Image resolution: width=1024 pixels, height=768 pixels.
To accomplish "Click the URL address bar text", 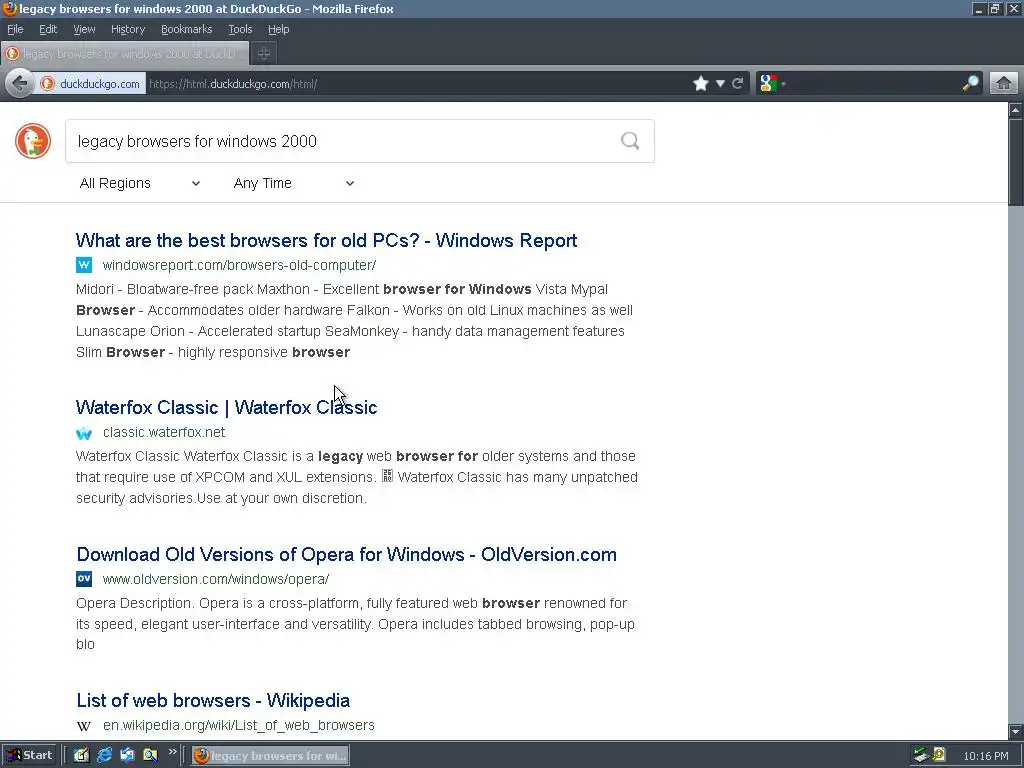I will (233, 84).
